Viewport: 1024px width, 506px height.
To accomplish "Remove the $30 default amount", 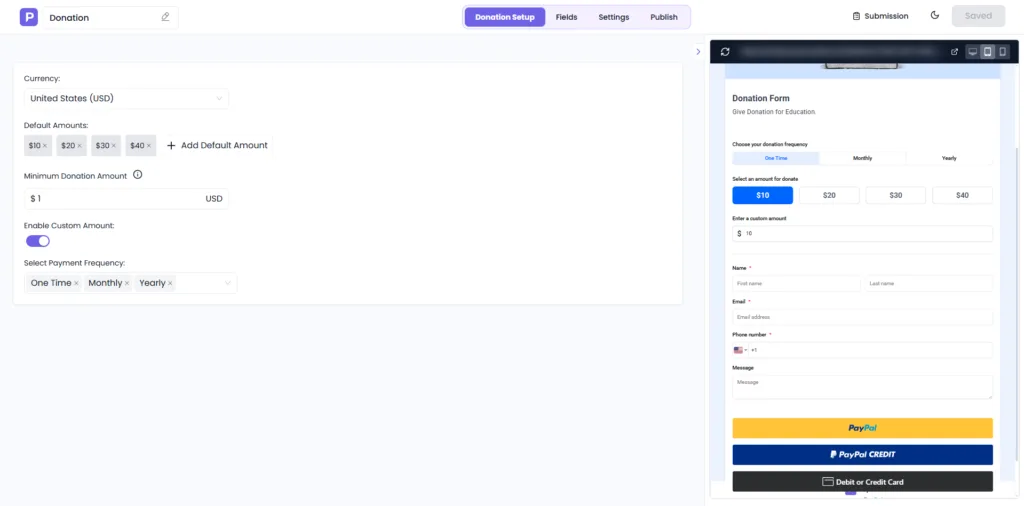I will (114, 146).
